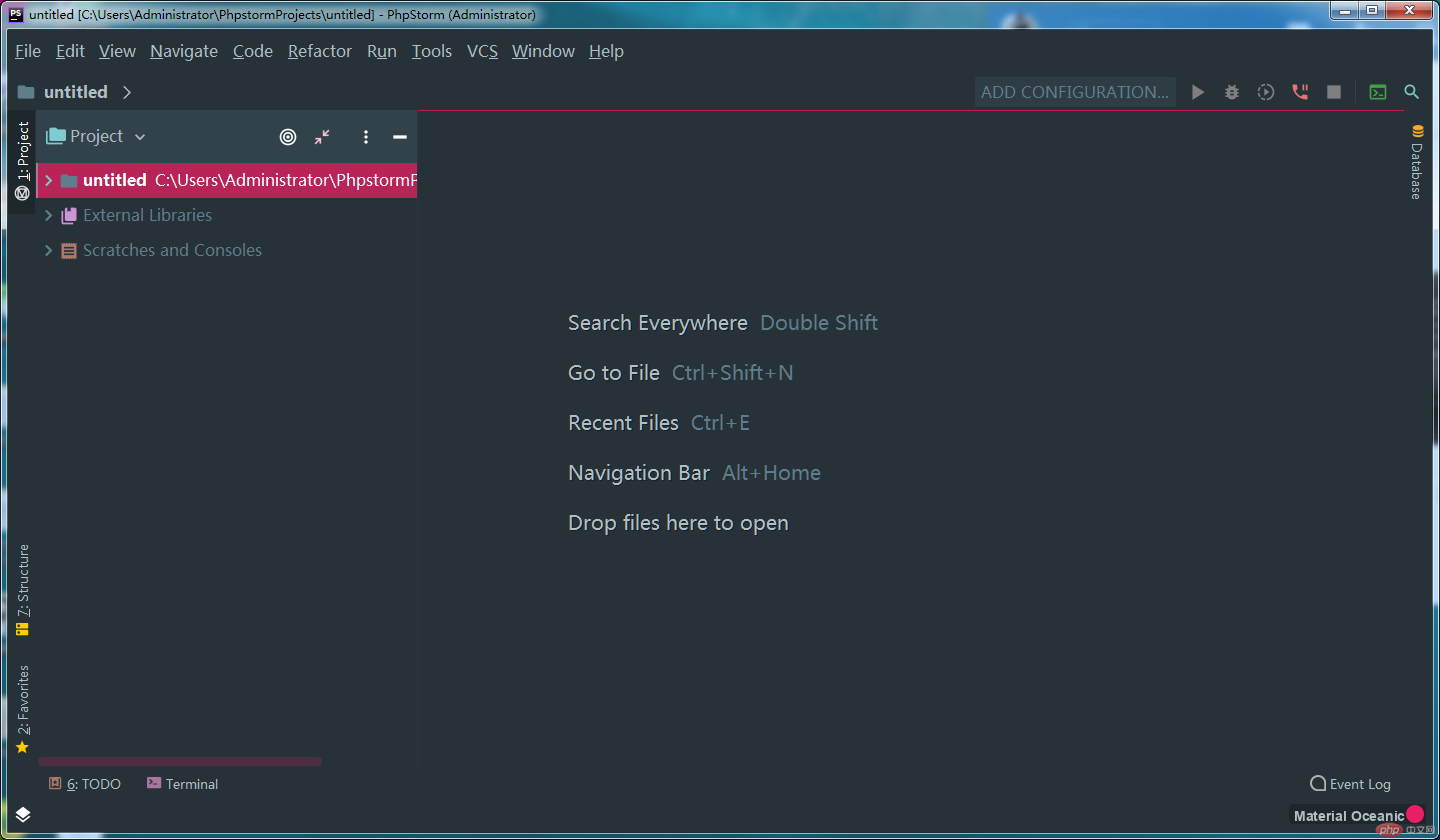Open the File menu
The width and height of the screenshot is (1440, 840).
point(28,51)
